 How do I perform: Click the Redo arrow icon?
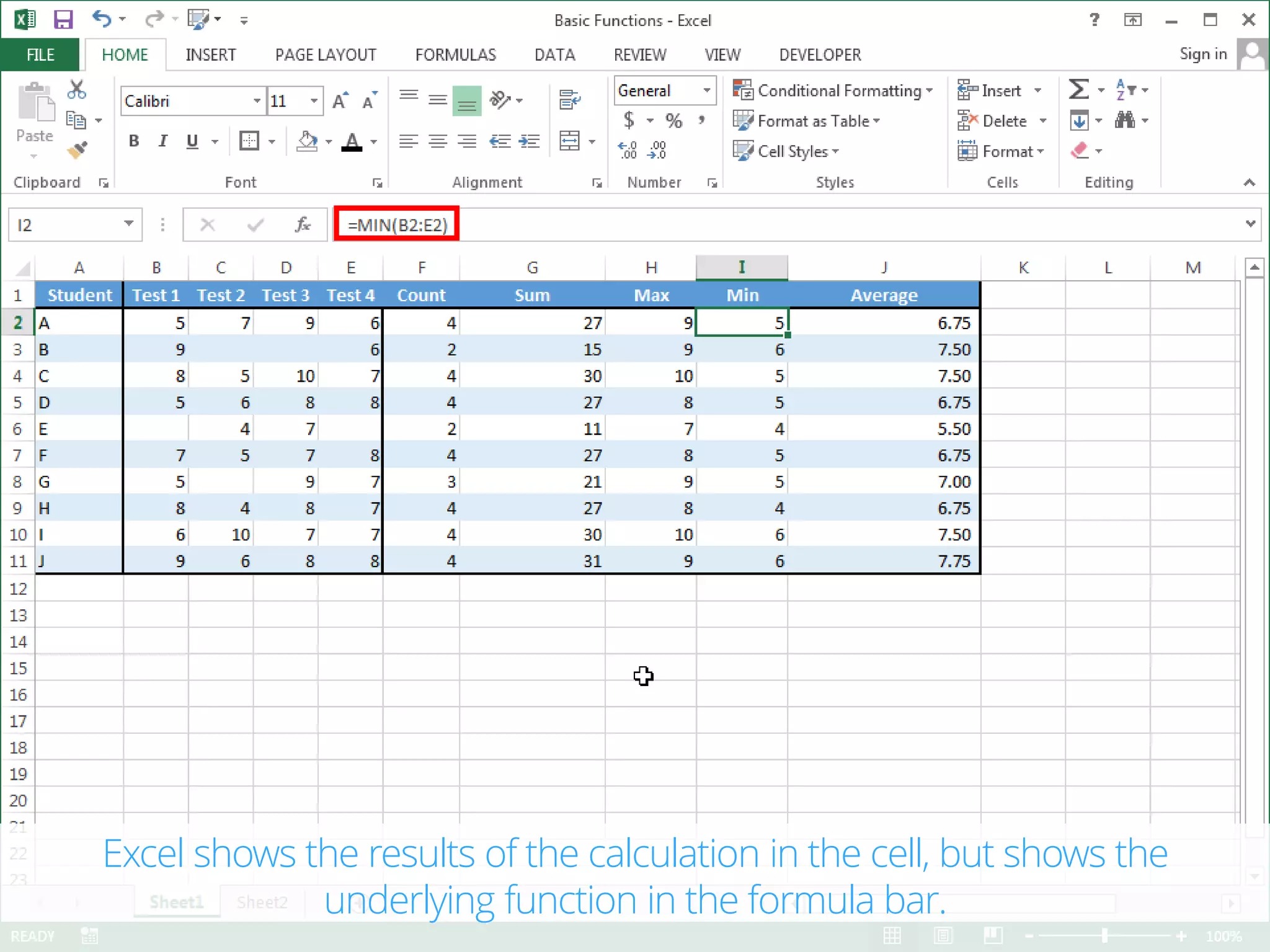point(153,20)
